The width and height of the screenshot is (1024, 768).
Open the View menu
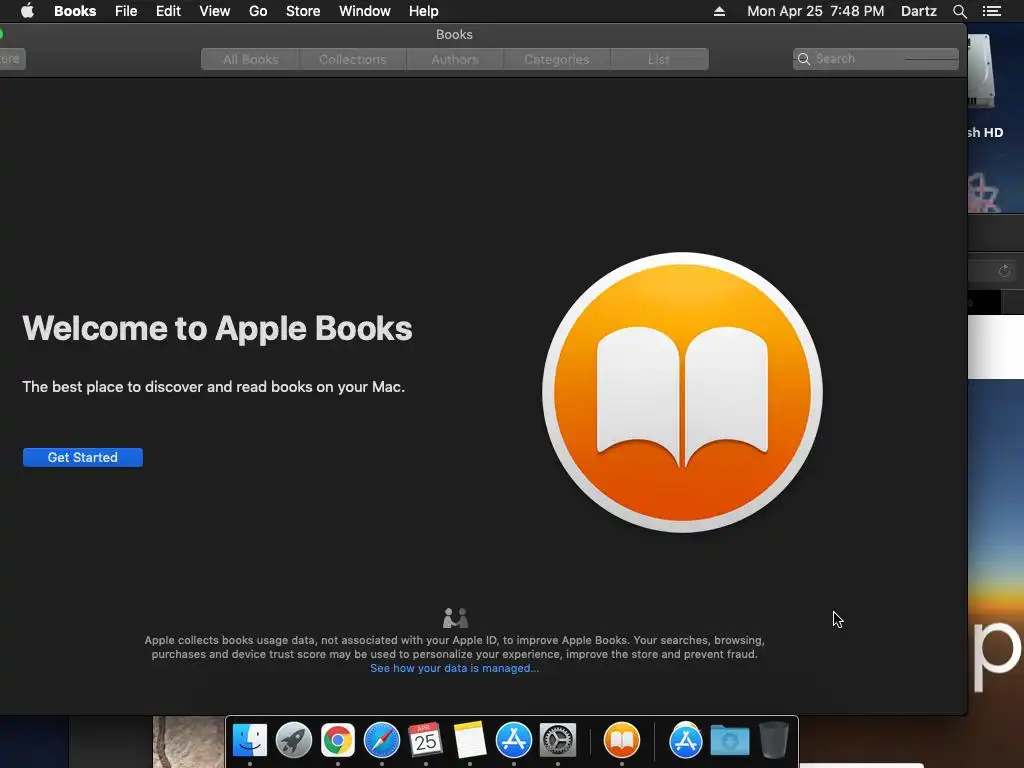click(214, 11)
